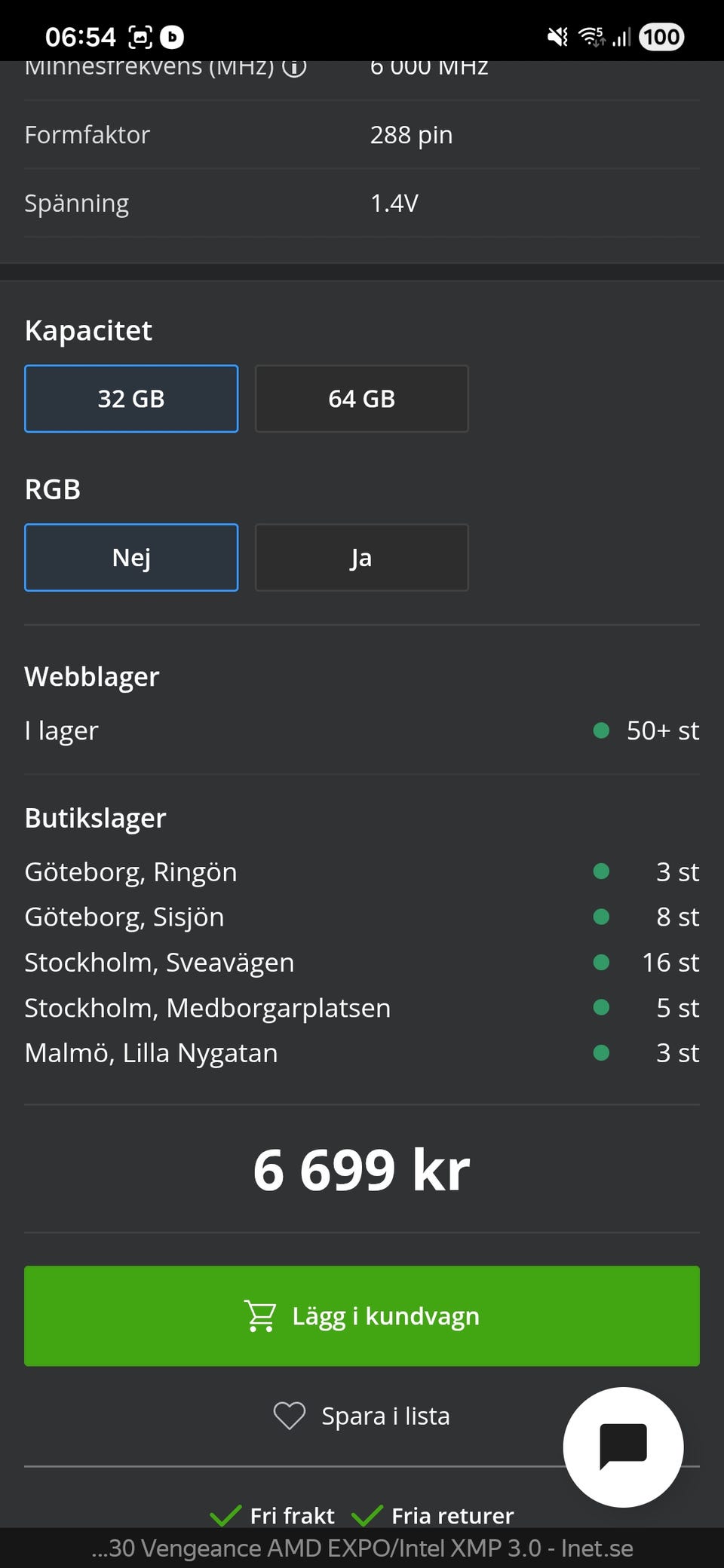Screen dimensions: 724x1568
Task: Tap the heart icon to save
Action: (x=289, y=1416)
